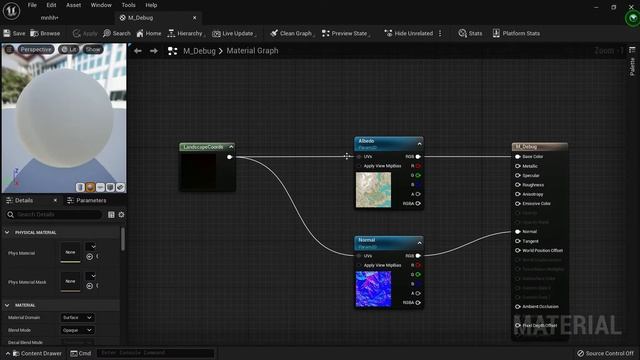640x360 pixels.
Task: Toggle Hide Unrelated nodes
Action: click(409, 33)
